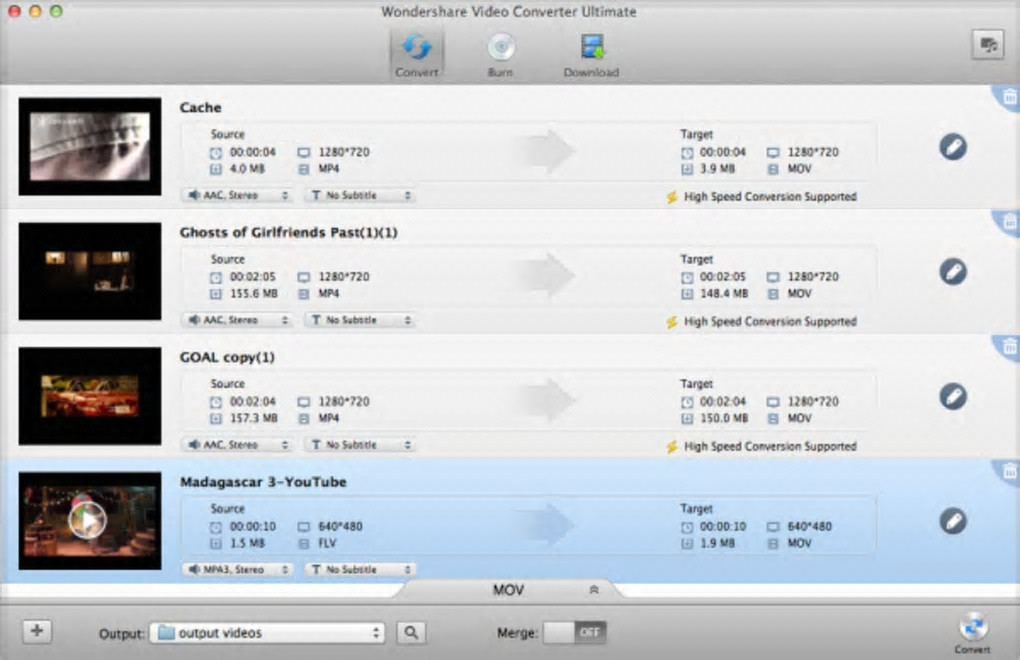
Task: Open audio dropdown for GOAL copy(1)
Action: (237, 445)
